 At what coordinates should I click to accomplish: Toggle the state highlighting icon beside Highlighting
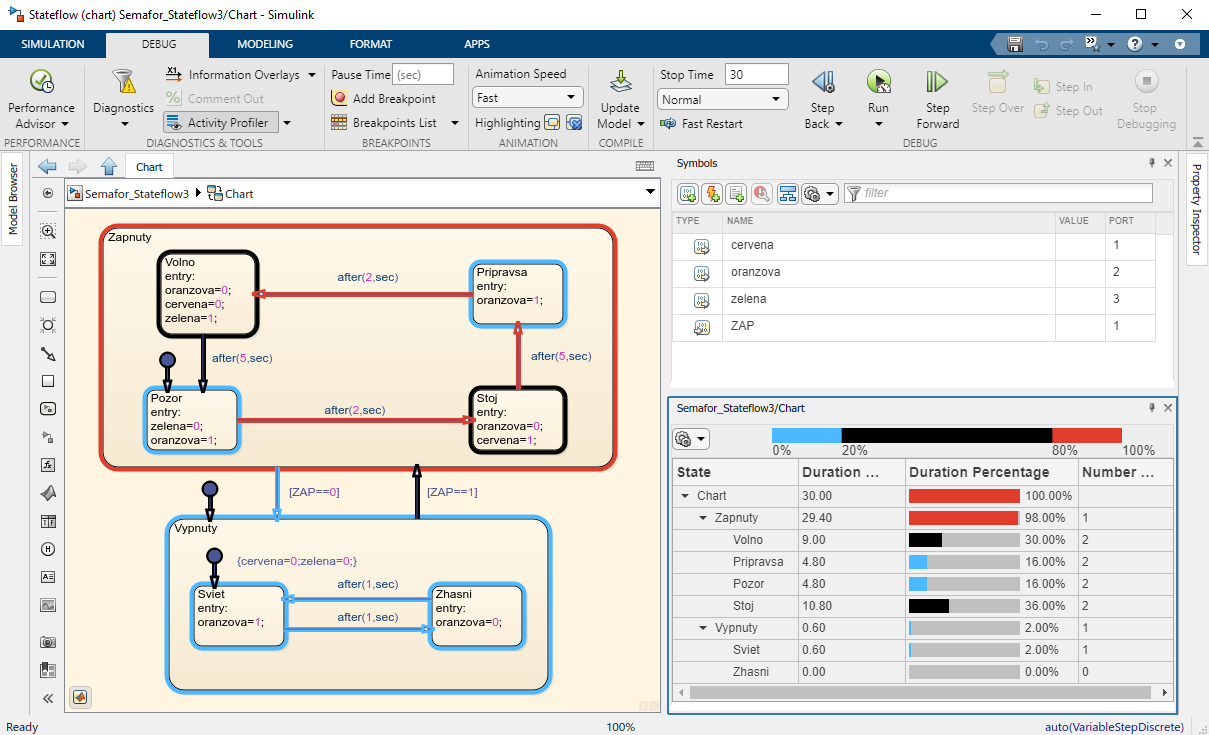click(552, 123)
